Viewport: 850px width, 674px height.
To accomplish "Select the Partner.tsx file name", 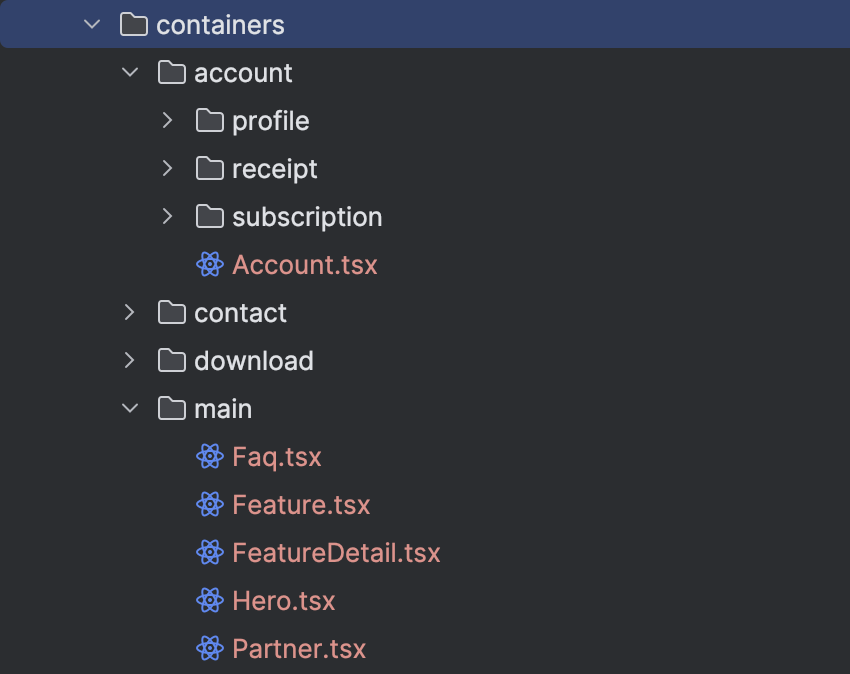I will tap(299, 649).
